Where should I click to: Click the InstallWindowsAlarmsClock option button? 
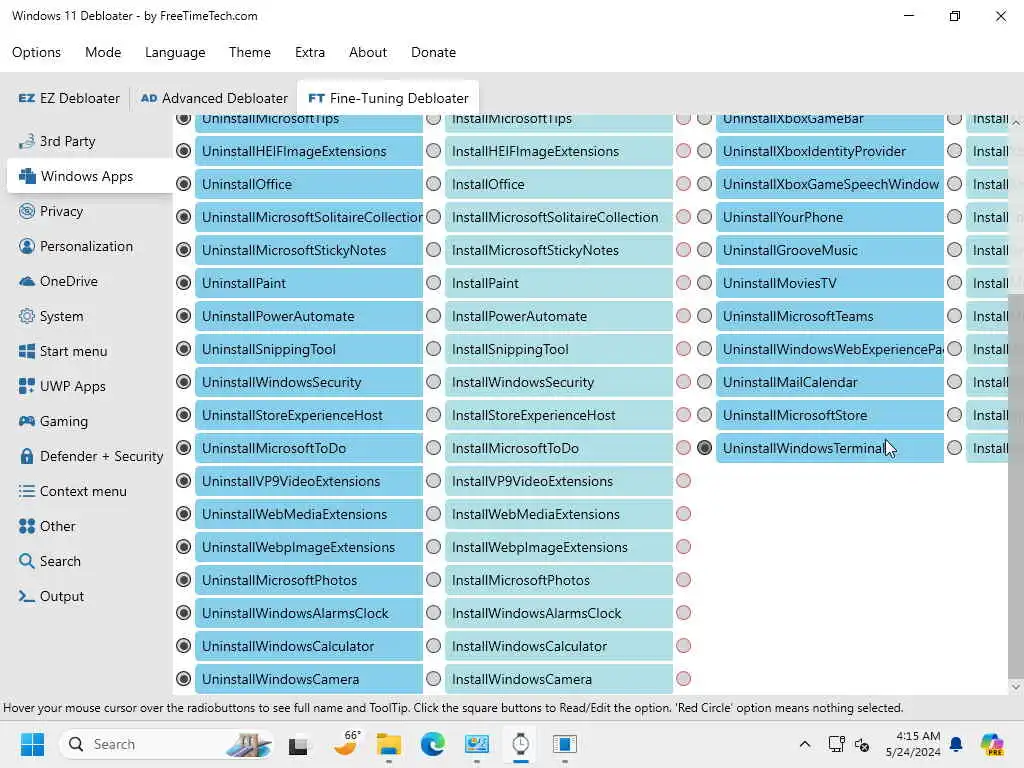tap(559, 613)
